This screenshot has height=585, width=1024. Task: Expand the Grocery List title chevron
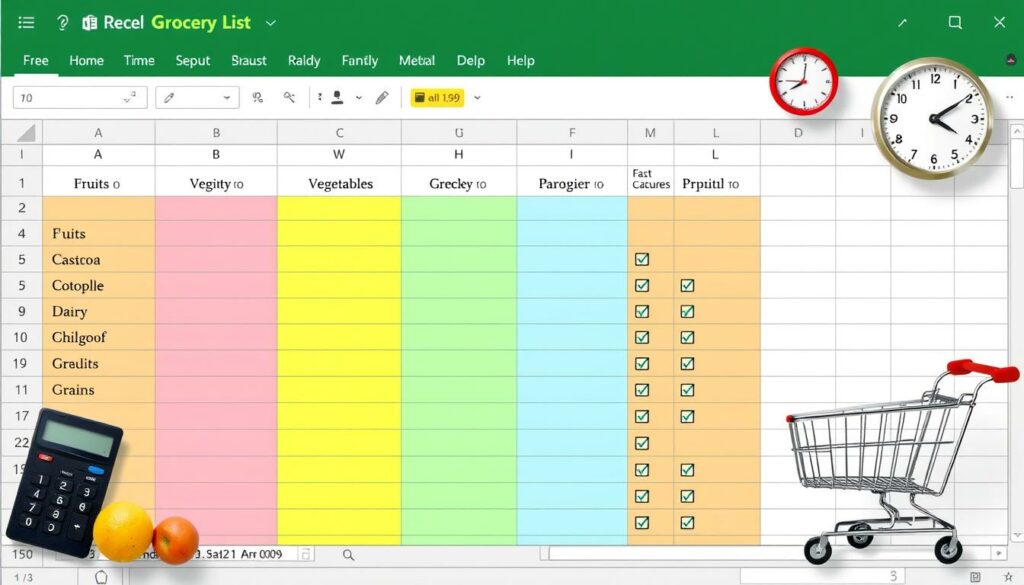270,23
